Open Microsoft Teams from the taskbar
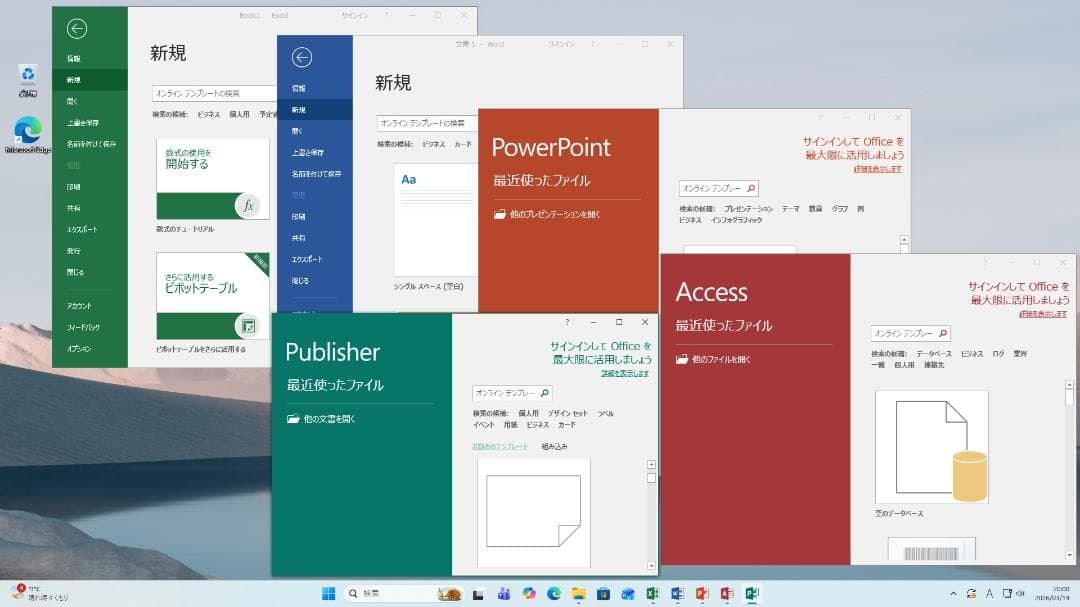The width and height of the screenshot is (1080, 607). [x=503, y=594]
